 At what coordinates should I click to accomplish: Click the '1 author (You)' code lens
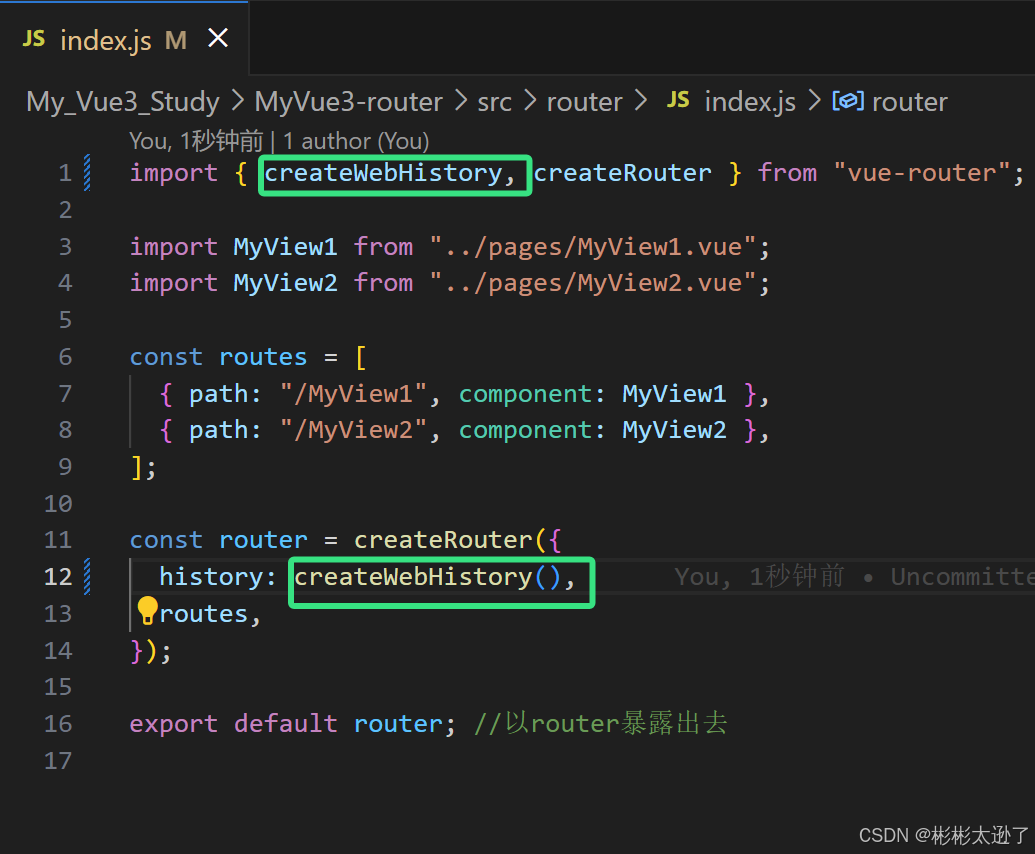[x=356, y=141]
